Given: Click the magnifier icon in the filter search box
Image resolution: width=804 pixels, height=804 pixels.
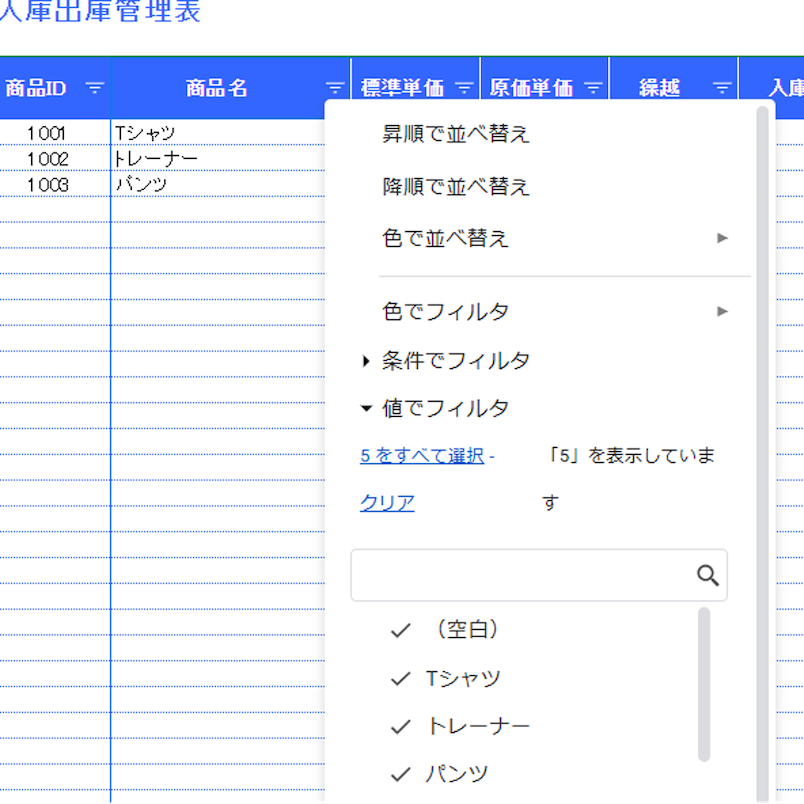Looking at the screenshot, I should [x=708, y=575].
